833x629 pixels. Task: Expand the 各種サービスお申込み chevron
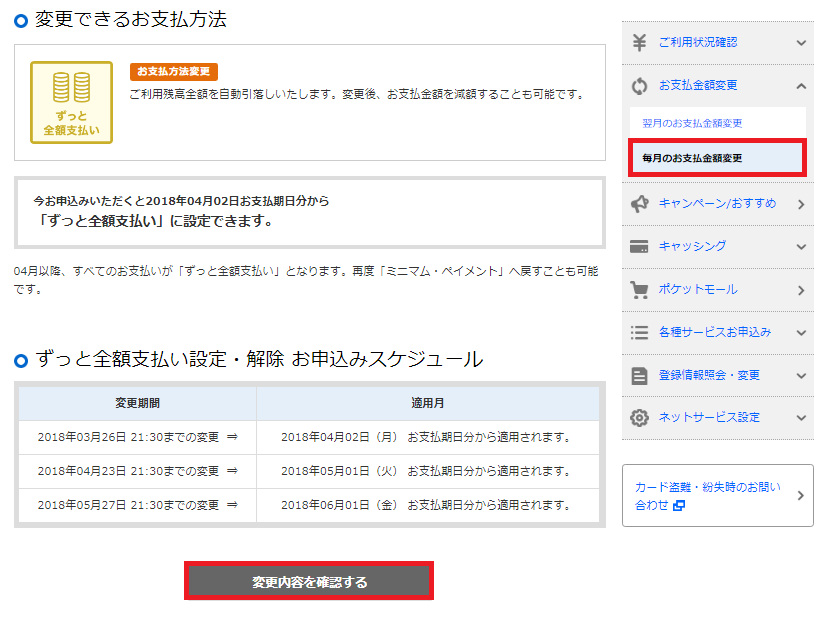801,333
